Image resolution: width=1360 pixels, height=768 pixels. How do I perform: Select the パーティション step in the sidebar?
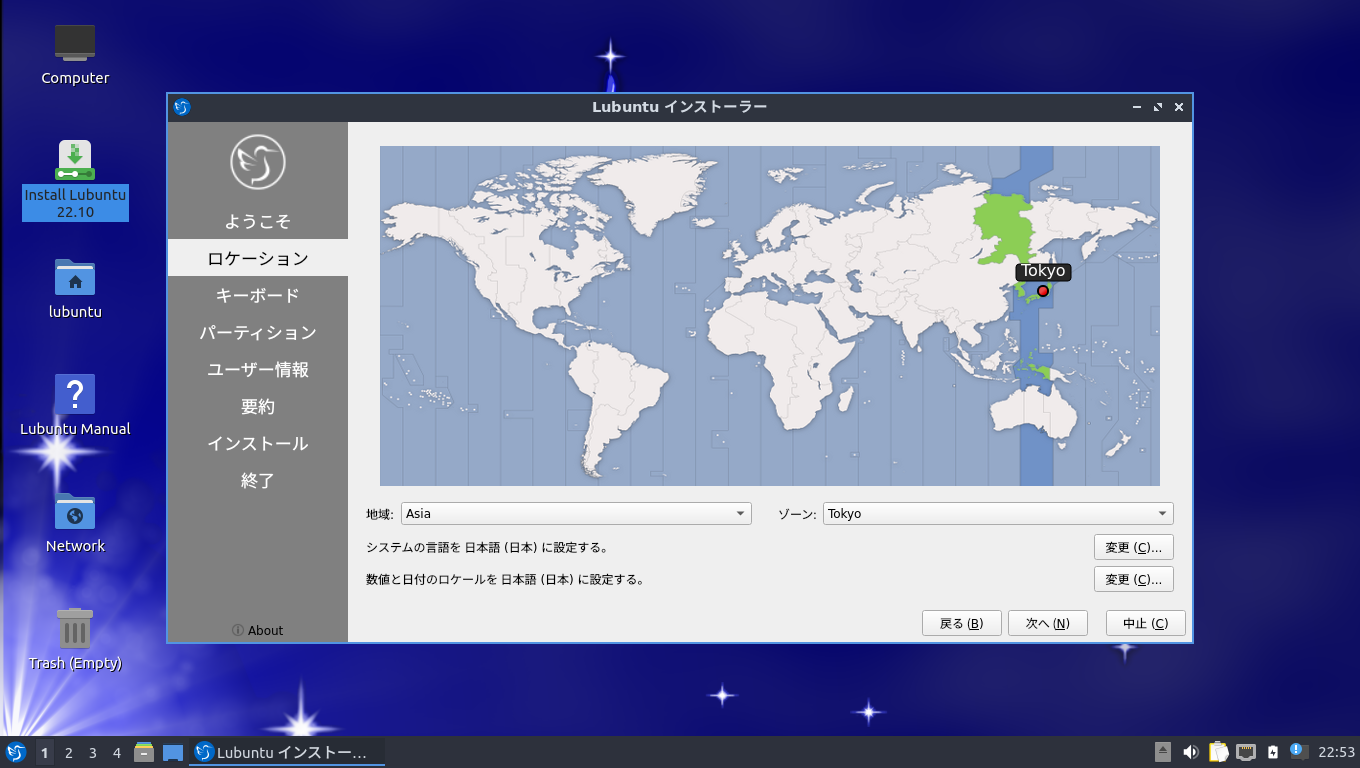(258, 332)
